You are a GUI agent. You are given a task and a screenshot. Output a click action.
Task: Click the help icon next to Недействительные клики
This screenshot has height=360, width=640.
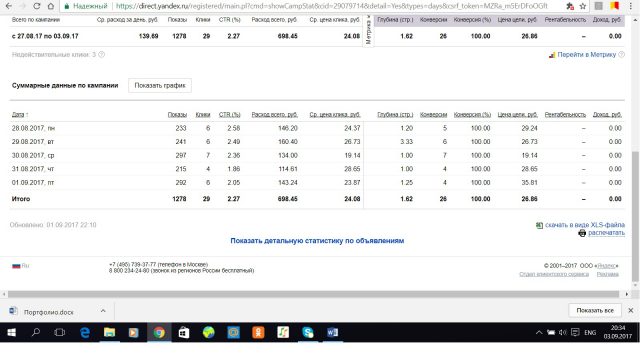tap(102, 55)
